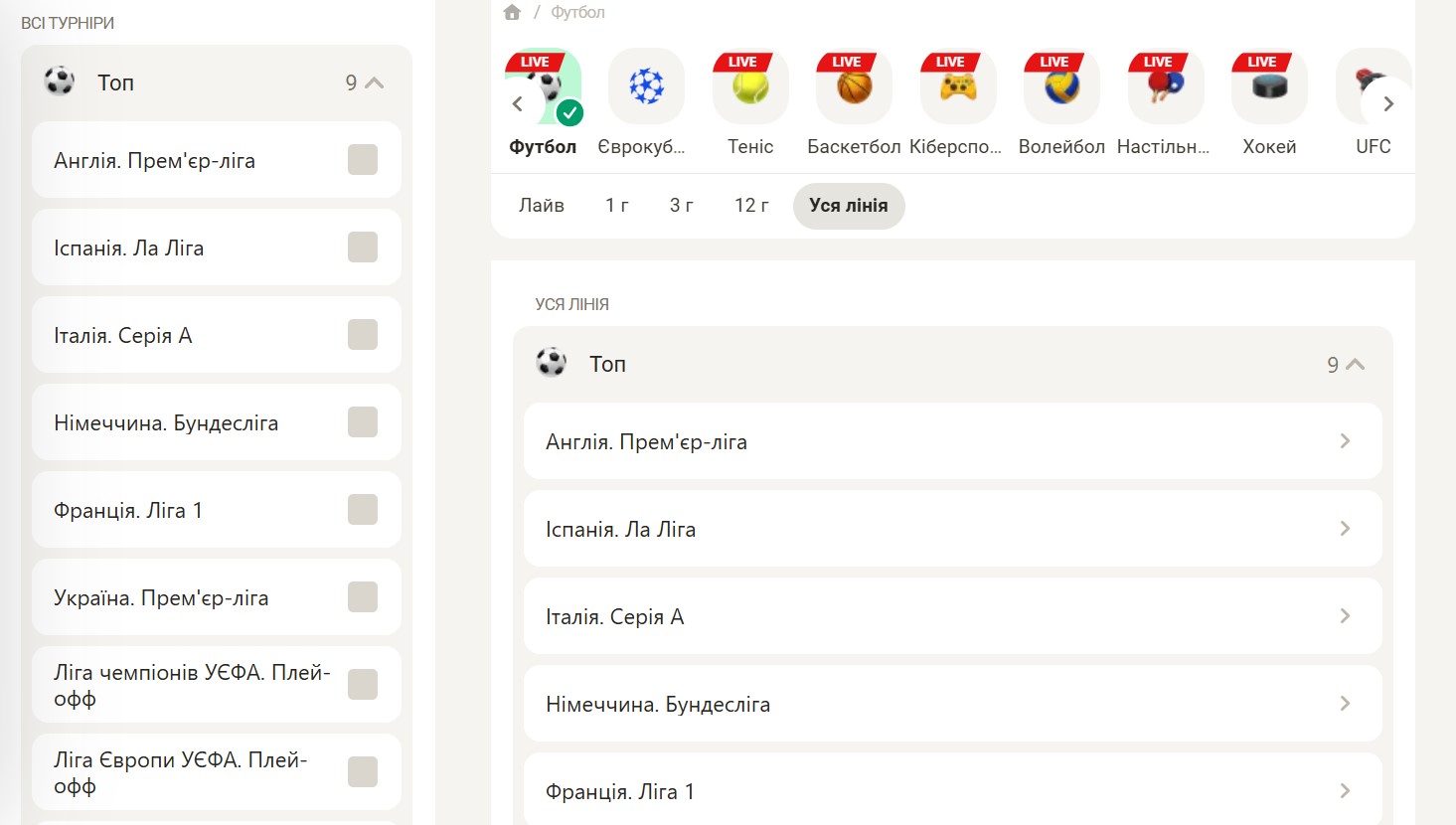Select the 3 г time filter
Image resolution: width=1456 pixels, height=825 pixels.
(x=681, y=206)
